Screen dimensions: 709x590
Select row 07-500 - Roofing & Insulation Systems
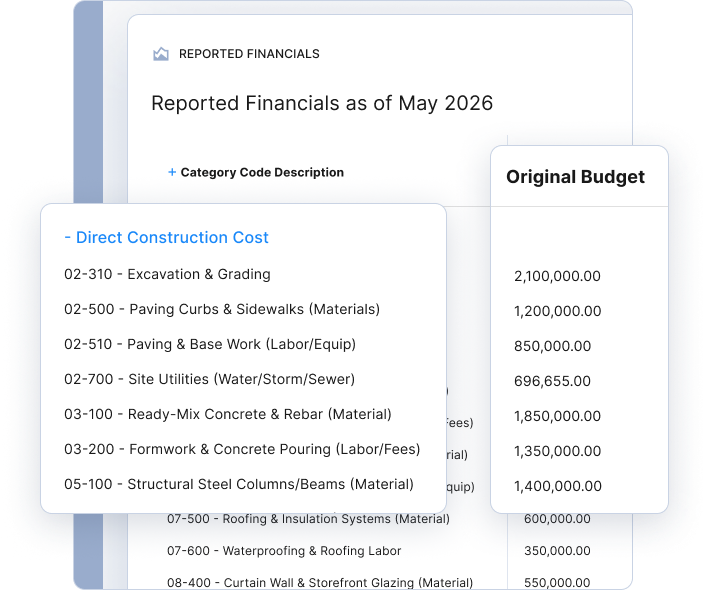tap(308, 519)
